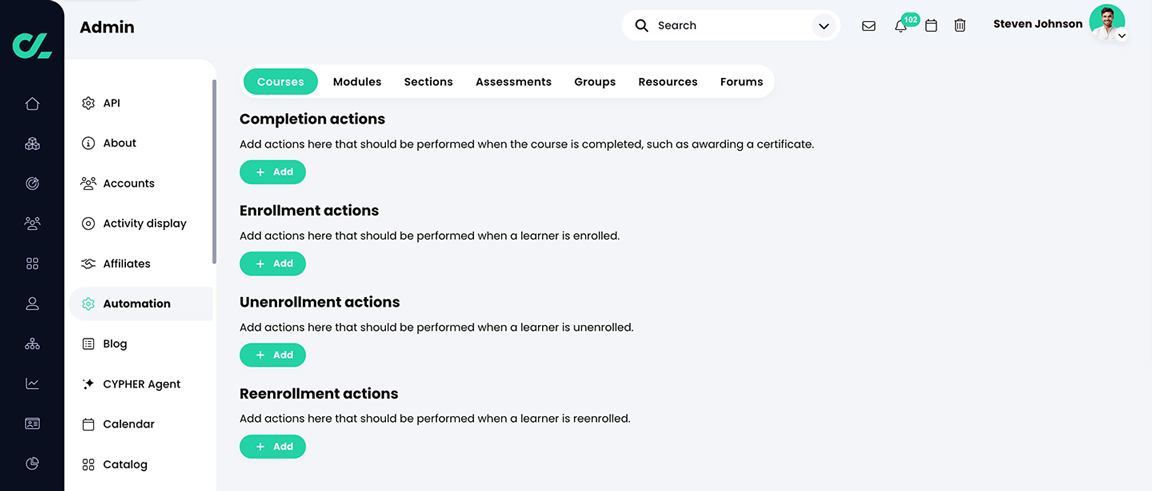Open the API admin section

[140, 103]
